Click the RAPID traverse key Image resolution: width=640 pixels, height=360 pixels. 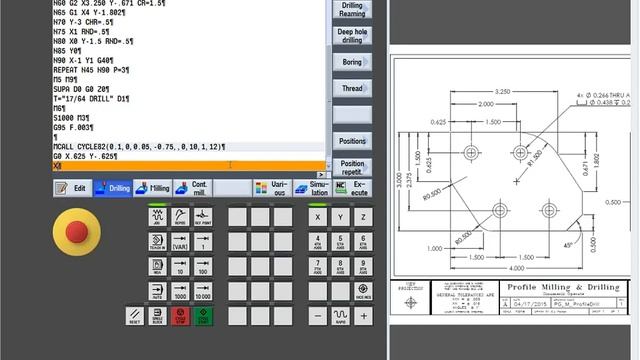click(340, 316)
